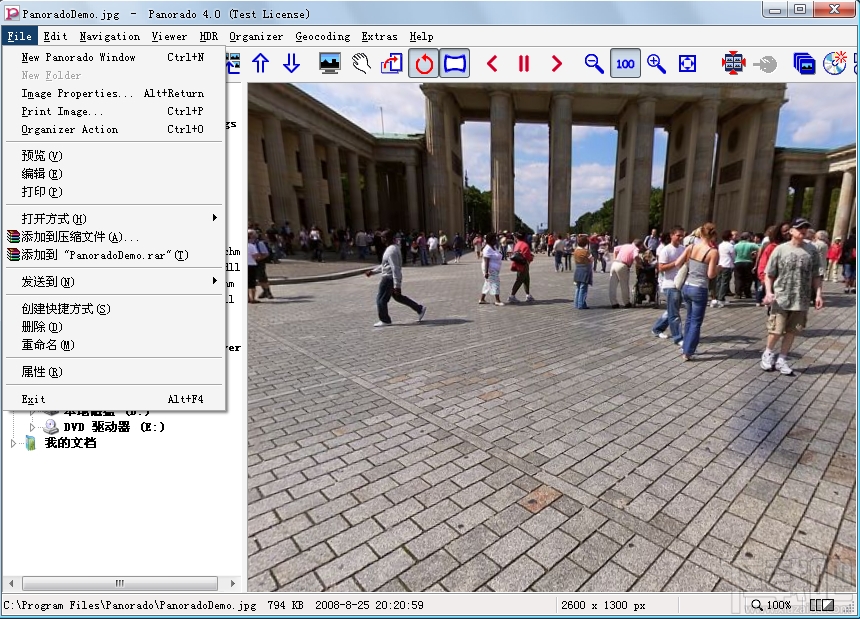Select 创建快捷方式(S) entry
This screenshot has height=619, width=860.
click(x=113, y=309)
